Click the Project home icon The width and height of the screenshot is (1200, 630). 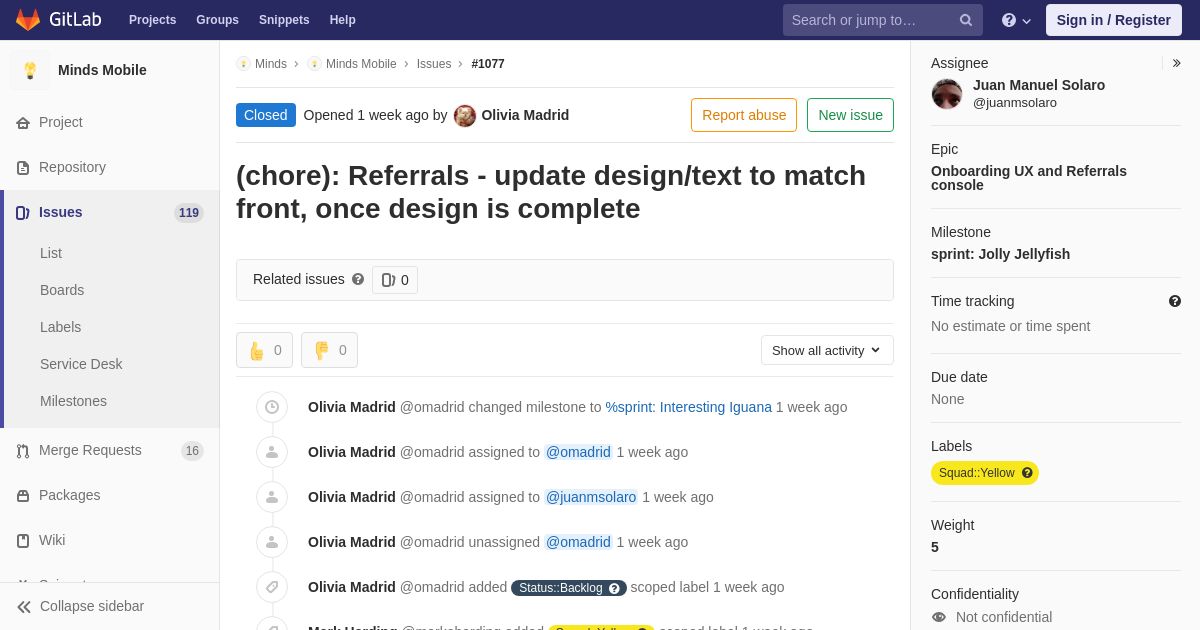tap(23, 123)
